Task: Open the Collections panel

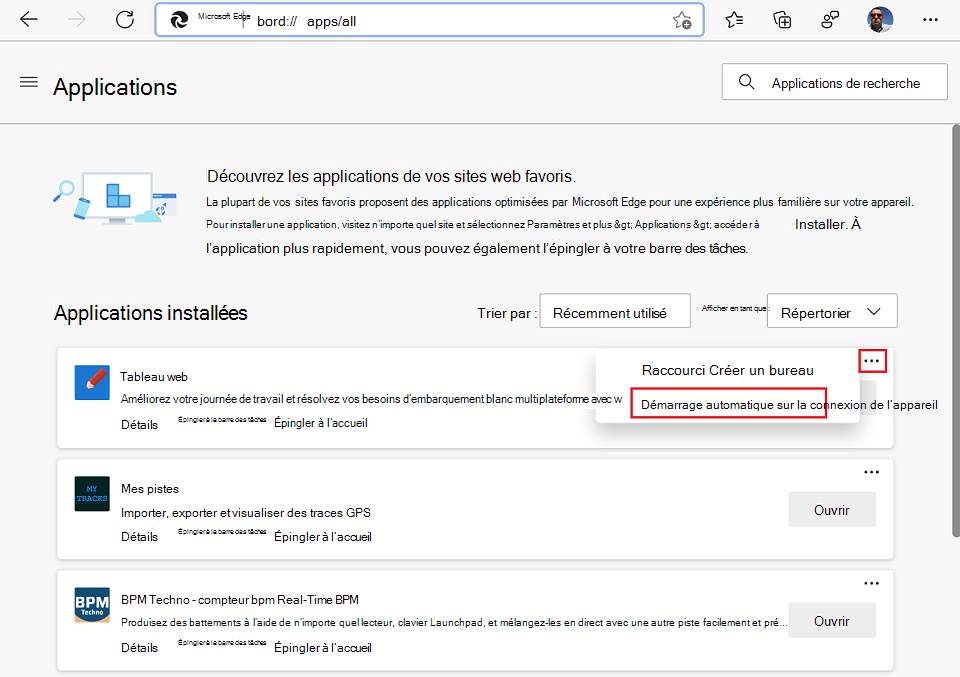Action: [x=782, y=19]
